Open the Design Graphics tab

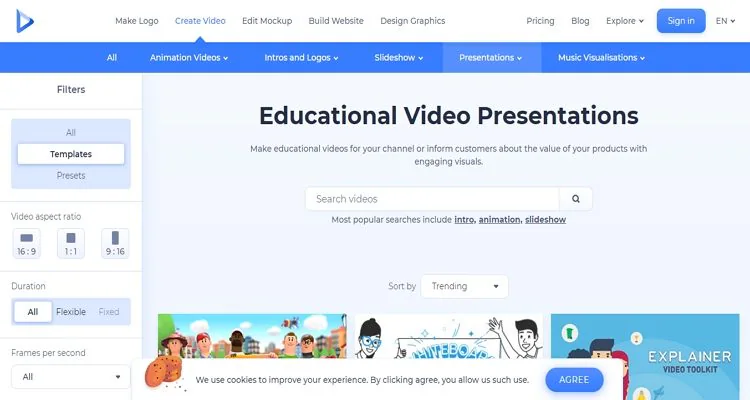tap(413, 21)
